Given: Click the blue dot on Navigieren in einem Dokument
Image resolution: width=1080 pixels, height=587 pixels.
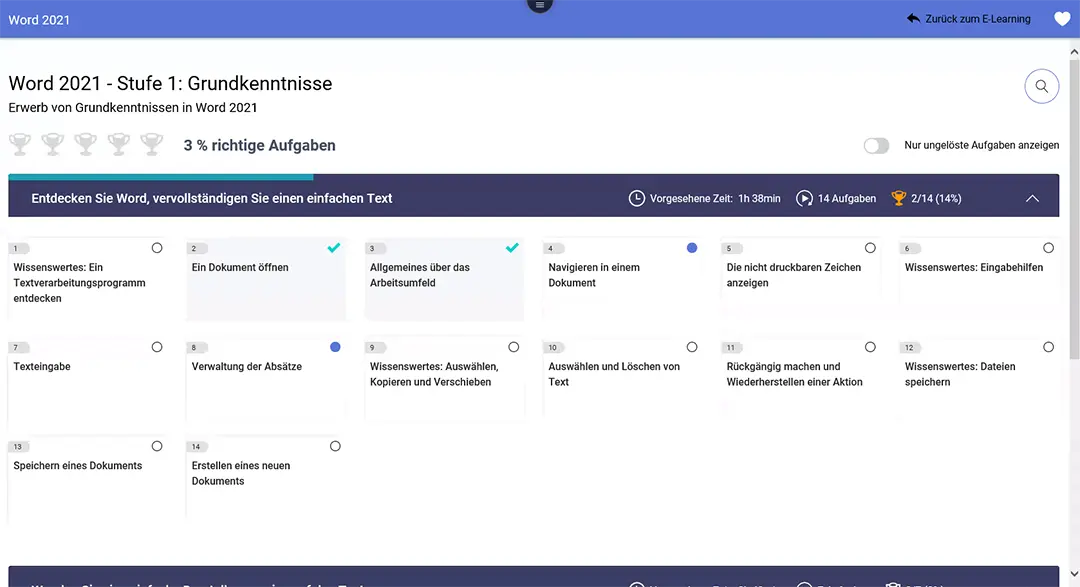Looking at the screenshot, I should pos(692,248).
